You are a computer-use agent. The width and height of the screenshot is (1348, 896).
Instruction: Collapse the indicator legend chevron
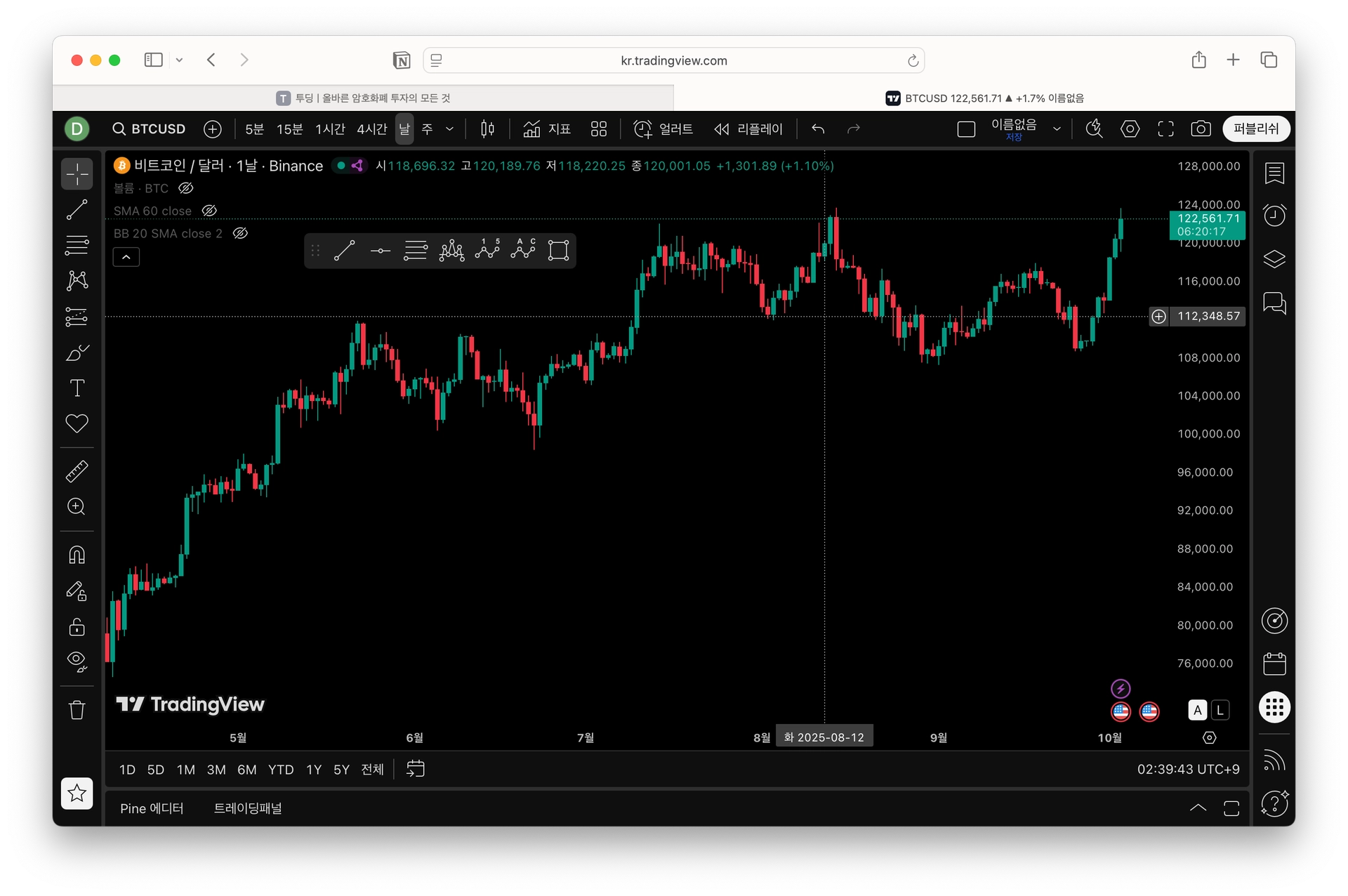(x=126, y=257)
